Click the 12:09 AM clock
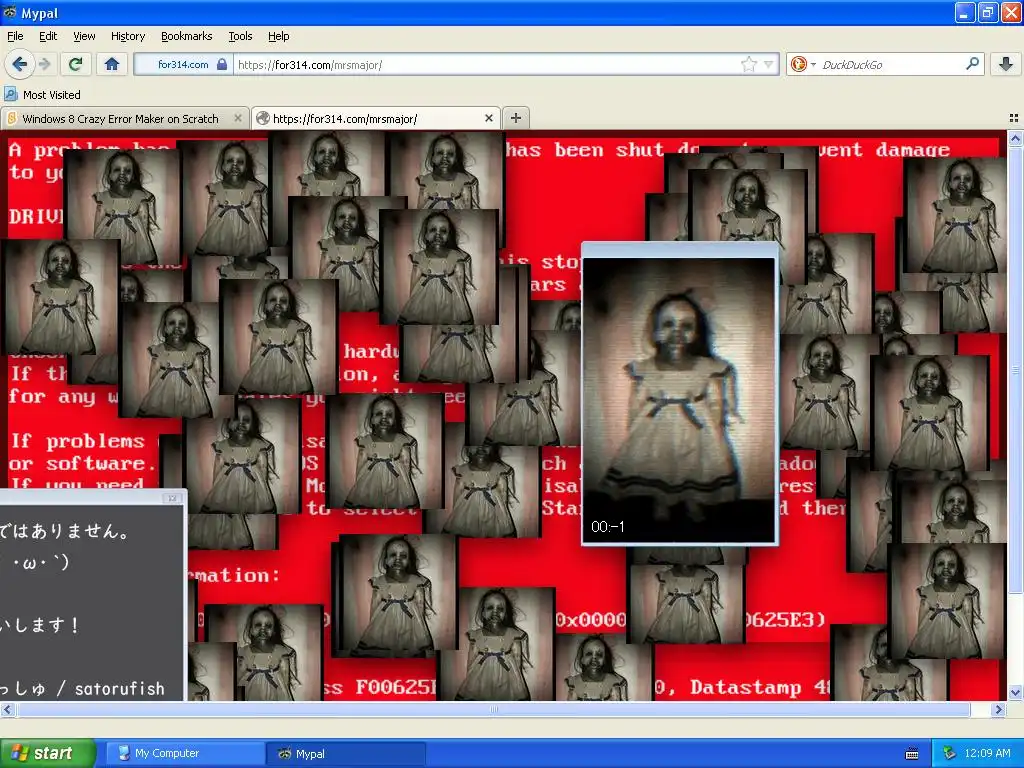The image size is (1024, 768). click(987, 753)
